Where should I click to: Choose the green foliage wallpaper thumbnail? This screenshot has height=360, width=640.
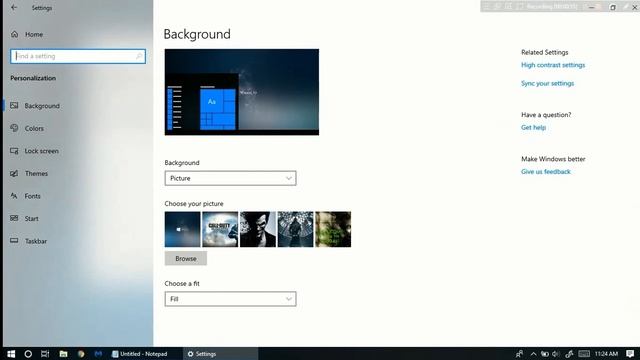point(333,229)
